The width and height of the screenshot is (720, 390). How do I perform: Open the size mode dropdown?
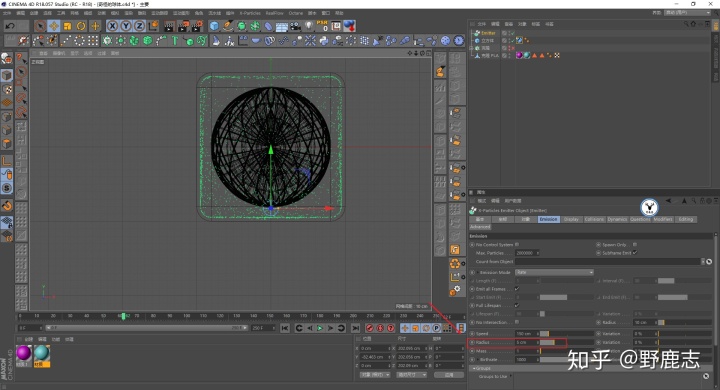[411, 375]
